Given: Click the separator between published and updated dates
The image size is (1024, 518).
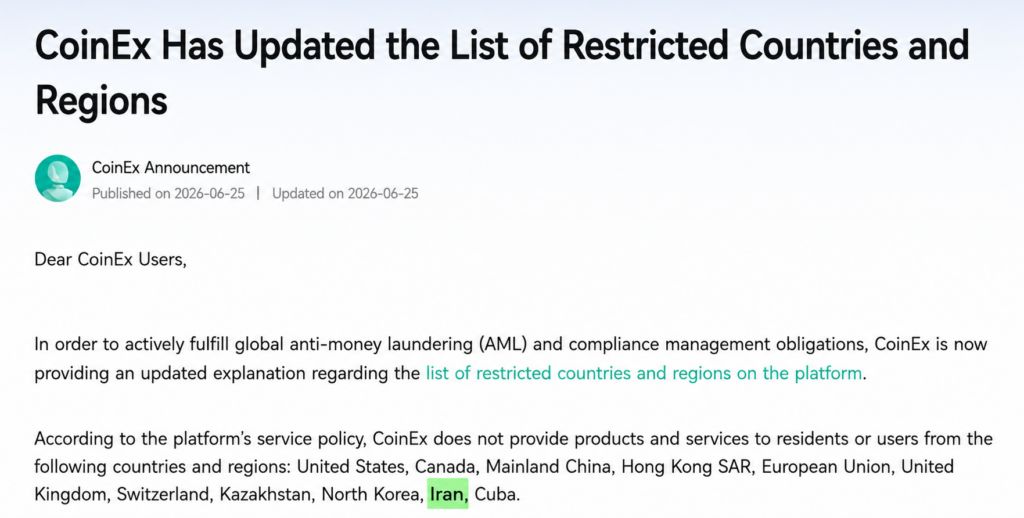Looking at the screenshot, I should pos(259,193).
